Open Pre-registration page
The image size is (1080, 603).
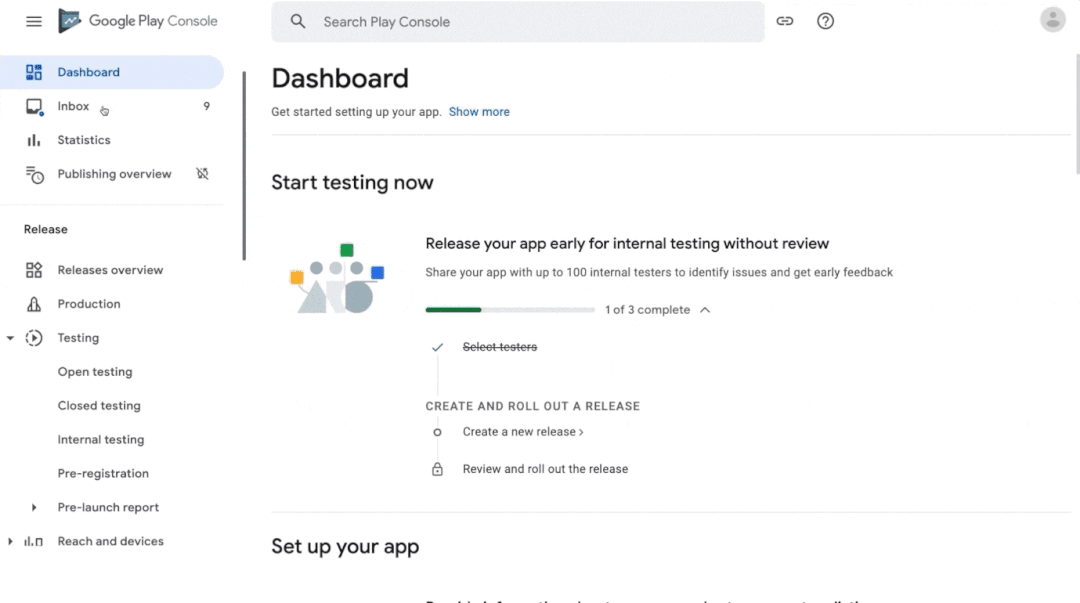click(x=103, y=473)
